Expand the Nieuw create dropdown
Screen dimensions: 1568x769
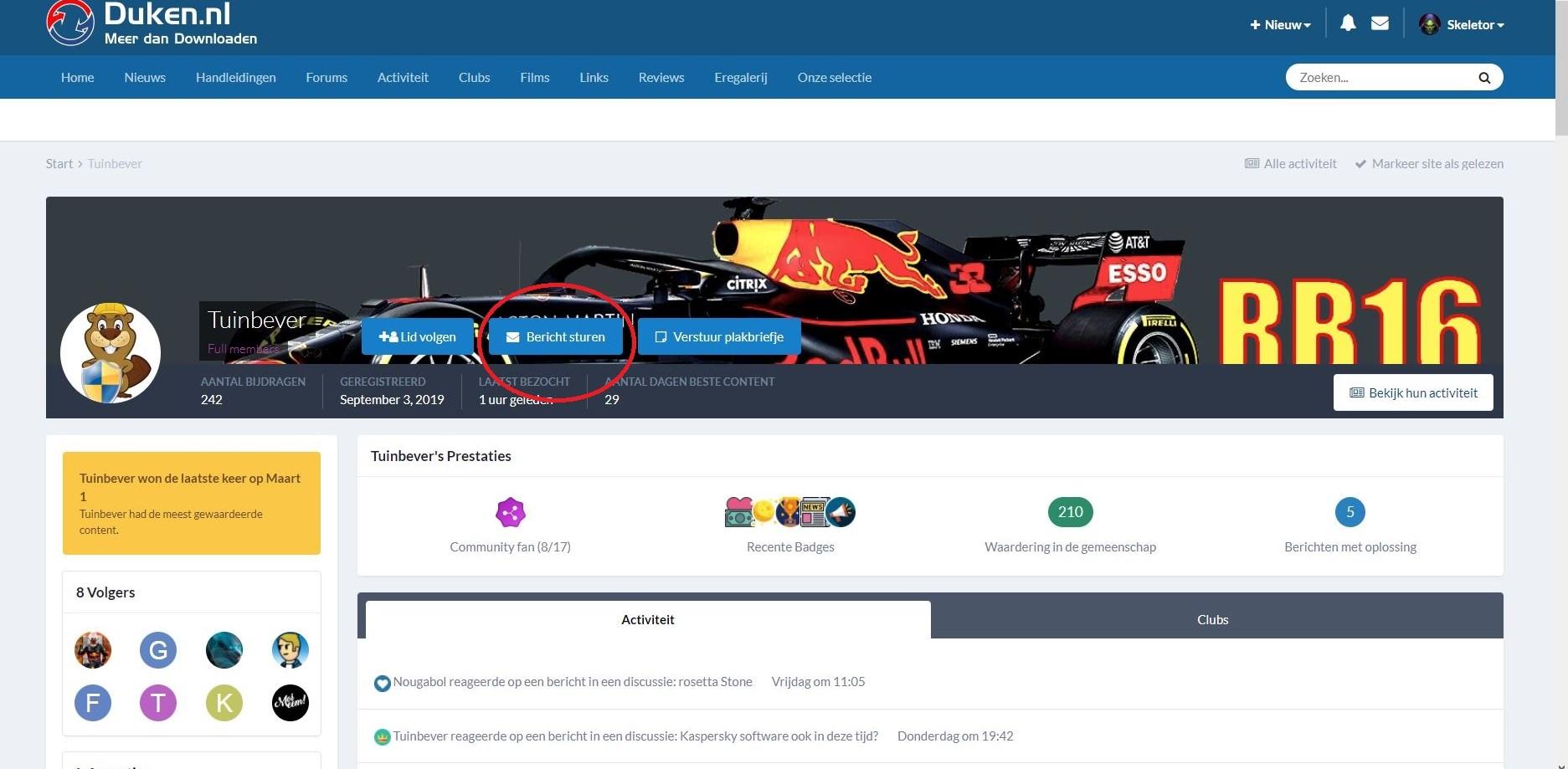tap(1280, 25)
